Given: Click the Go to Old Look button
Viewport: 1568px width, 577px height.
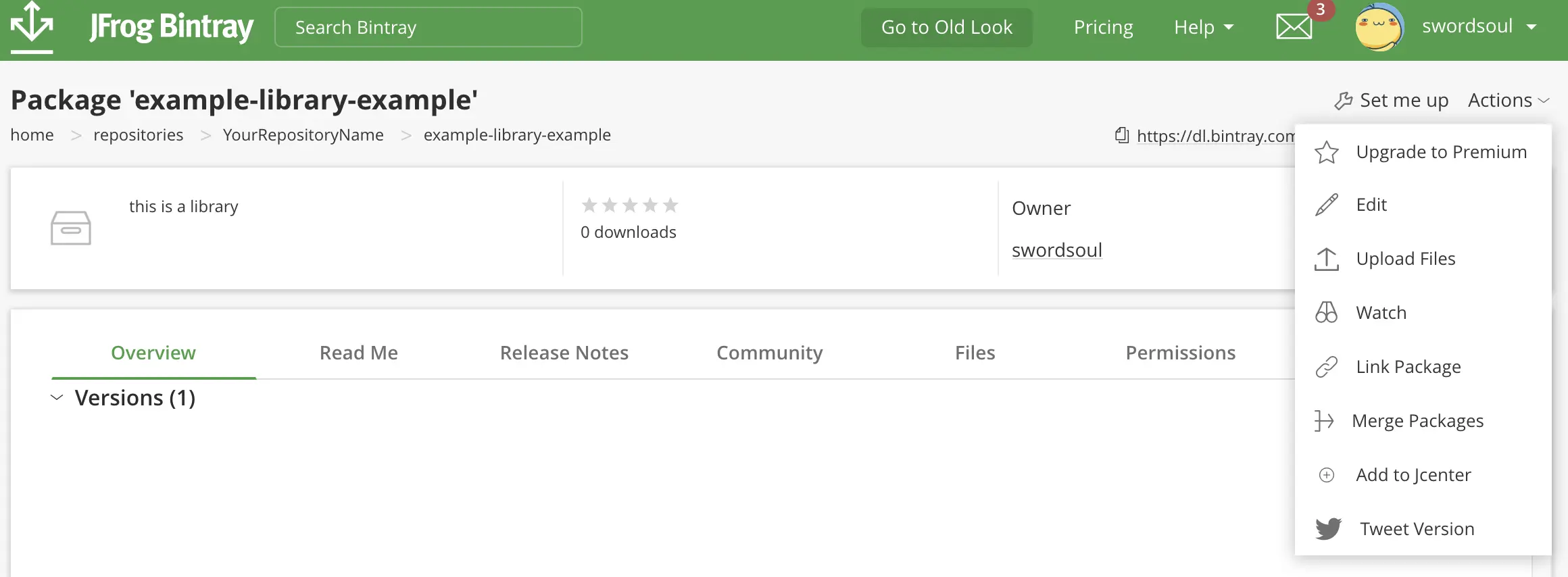Looking at the screenshot, I should tap(946, 27).
